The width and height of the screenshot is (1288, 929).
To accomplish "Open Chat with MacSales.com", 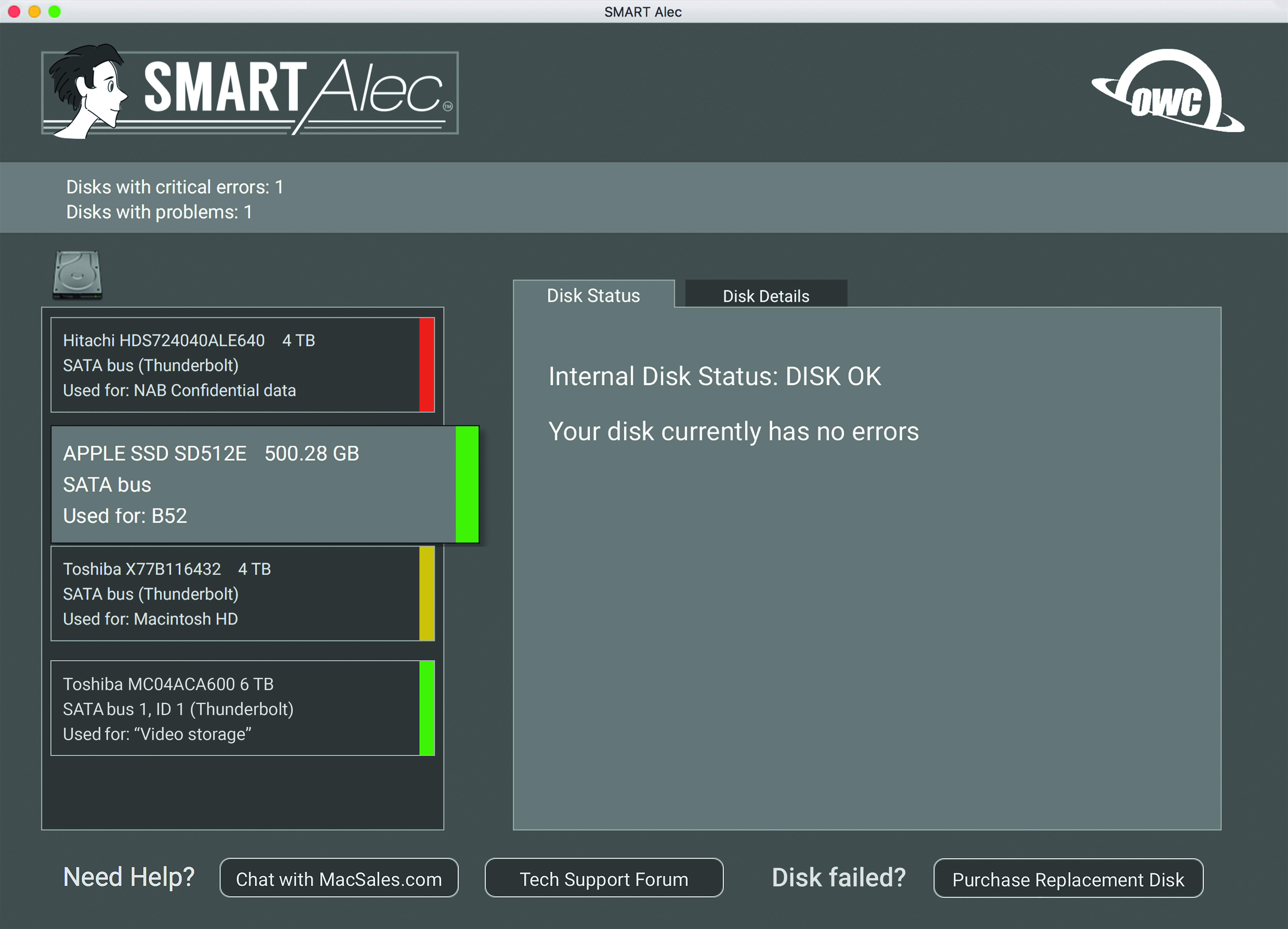I will click(x=339, y=878).
